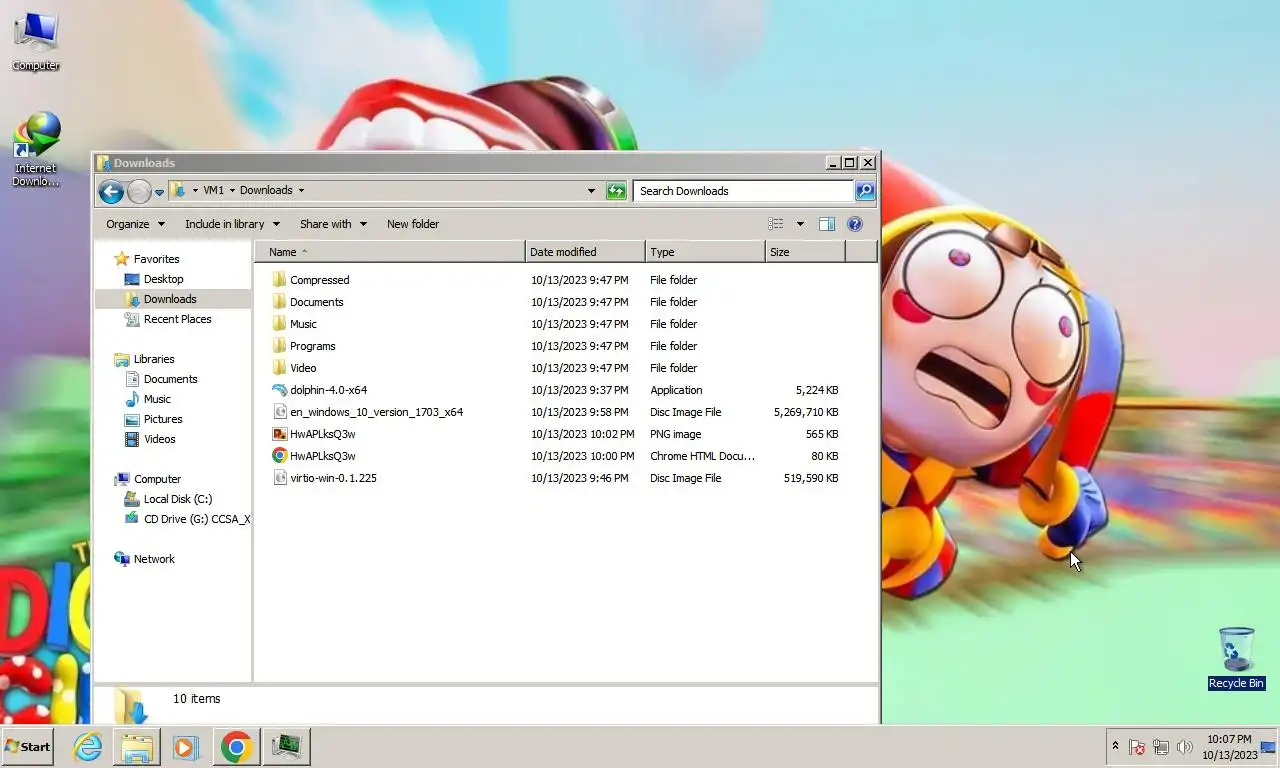Sort by the Name column header
Screen dimensions: 1280x768
click(x=390, y=252)
